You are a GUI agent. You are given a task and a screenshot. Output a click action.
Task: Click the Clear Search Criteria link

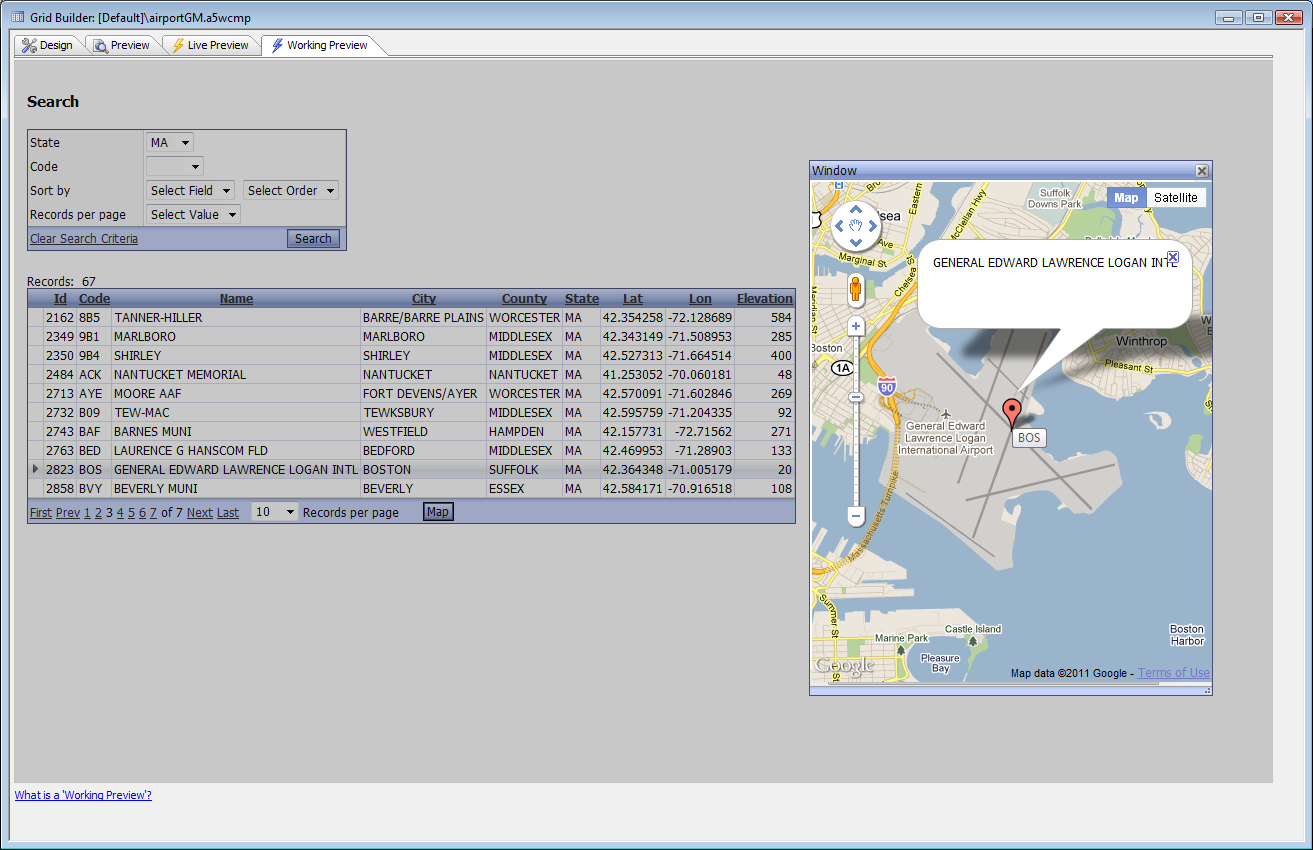coord(84,239)
